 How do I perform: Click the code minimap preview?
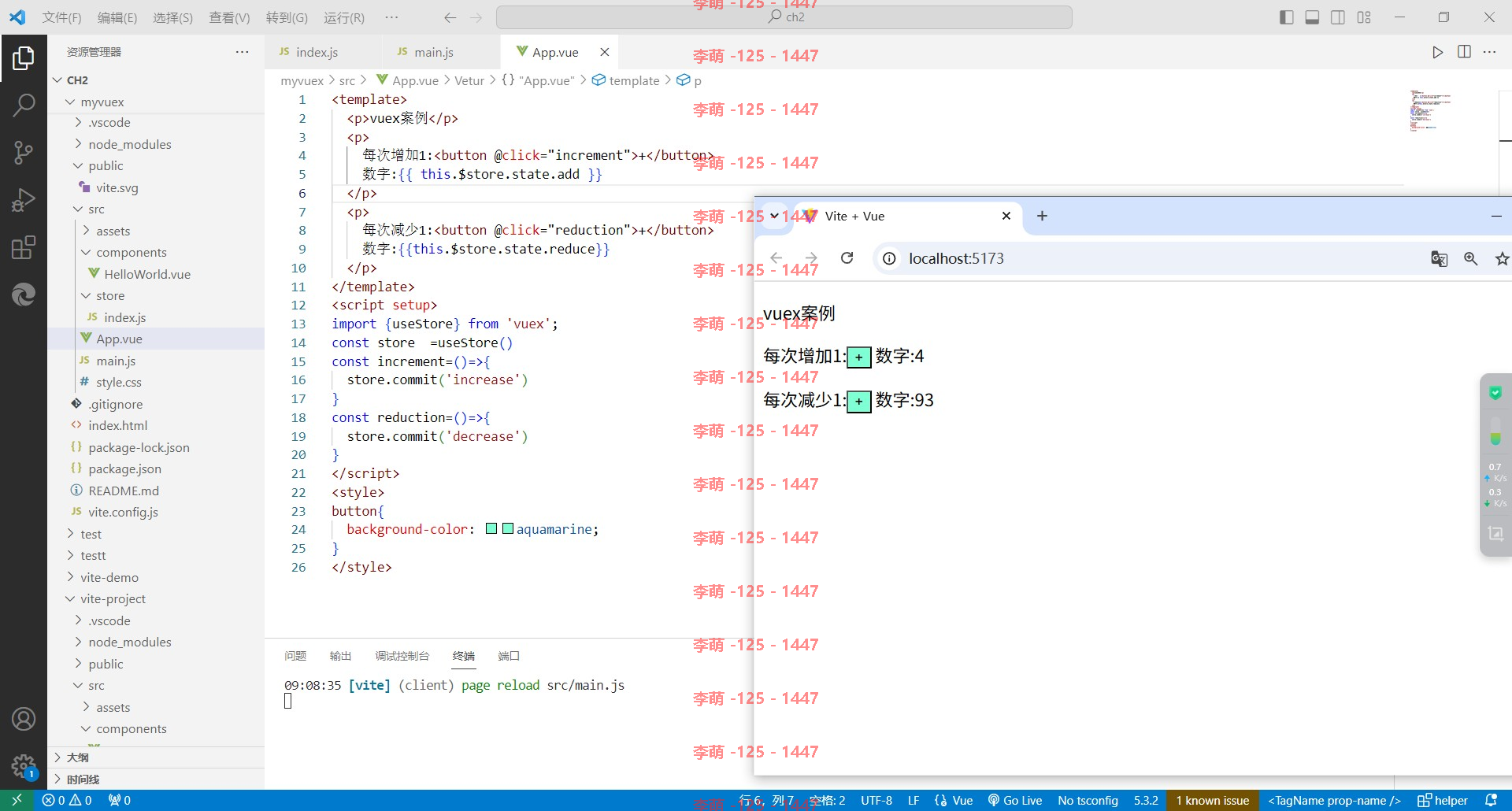coord(1430,111)
